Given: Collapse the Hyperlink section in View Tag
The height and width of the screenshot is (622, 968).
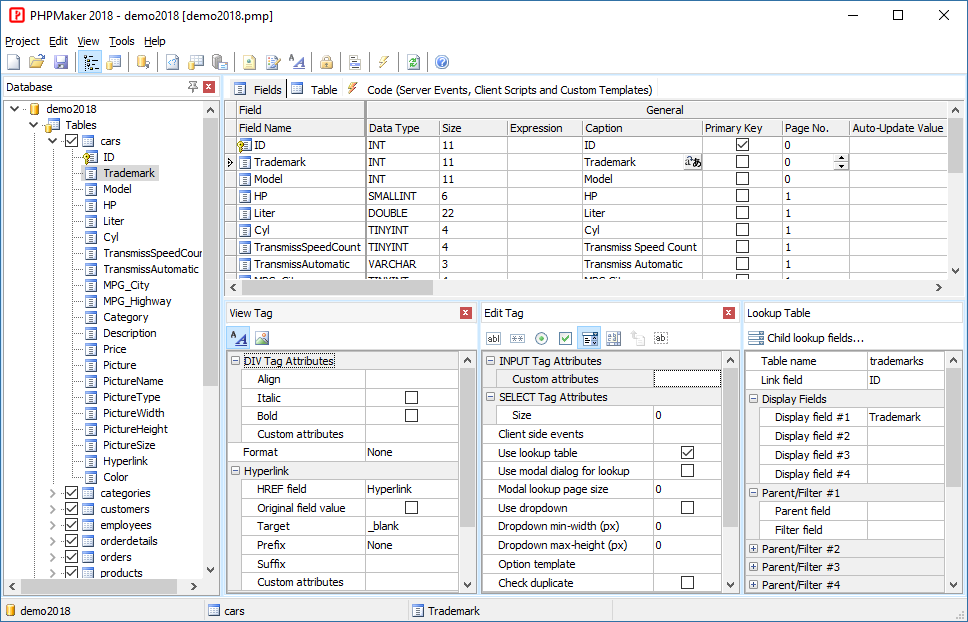Looking at the screenshot, I should (235, 471).
